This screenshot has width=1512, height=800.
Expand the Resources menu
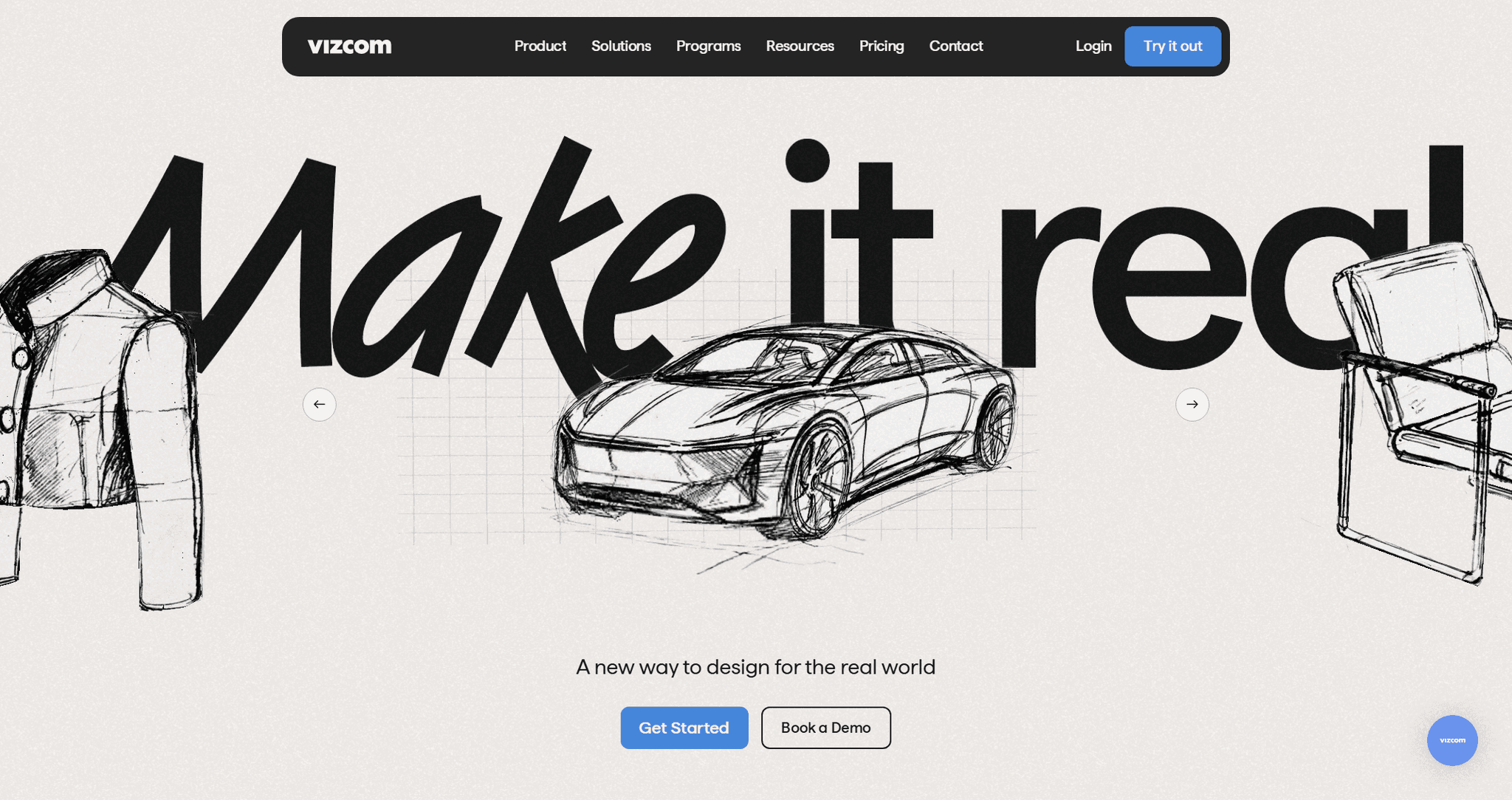coord(800,46)
